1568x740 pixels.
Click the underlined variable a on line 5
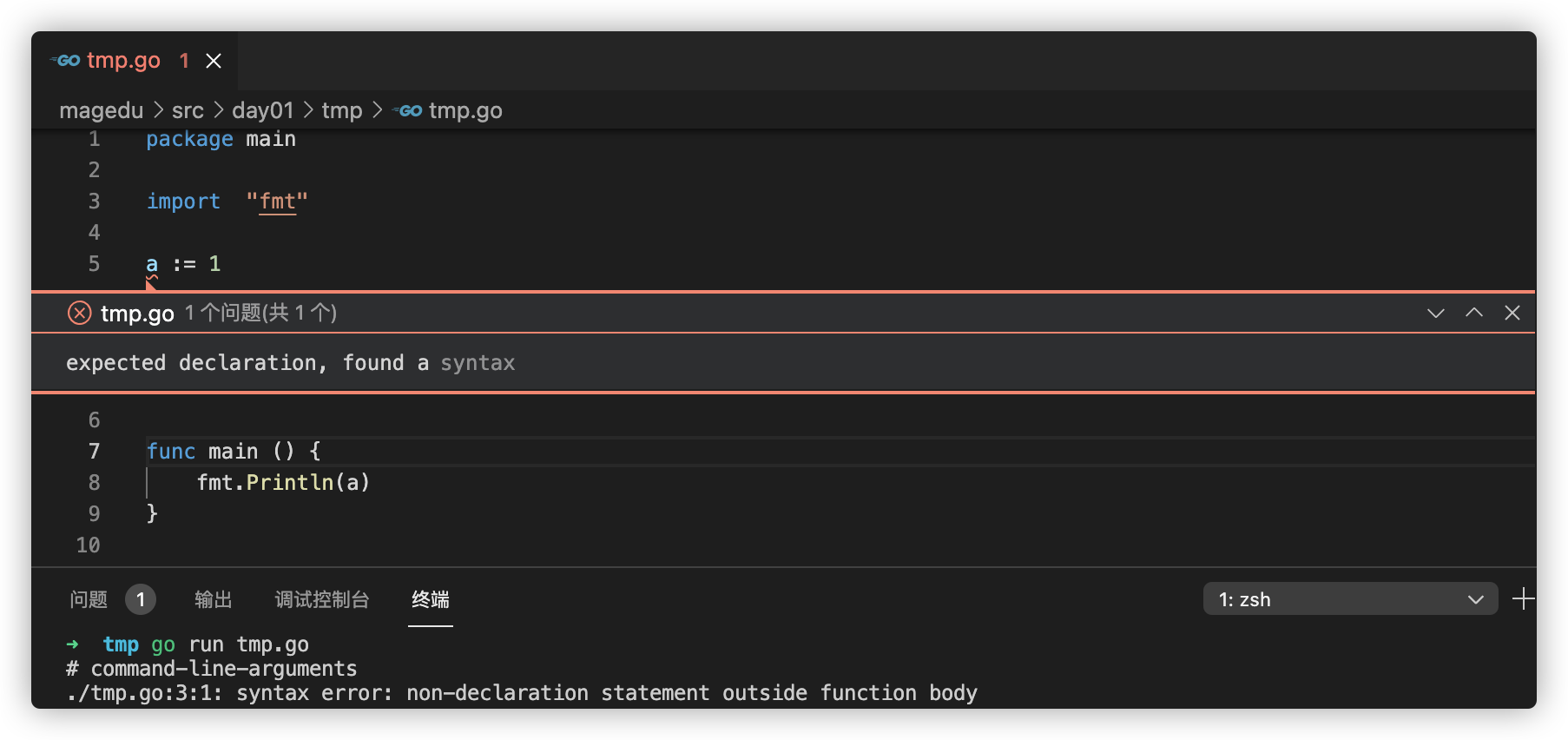coord(152,264)
